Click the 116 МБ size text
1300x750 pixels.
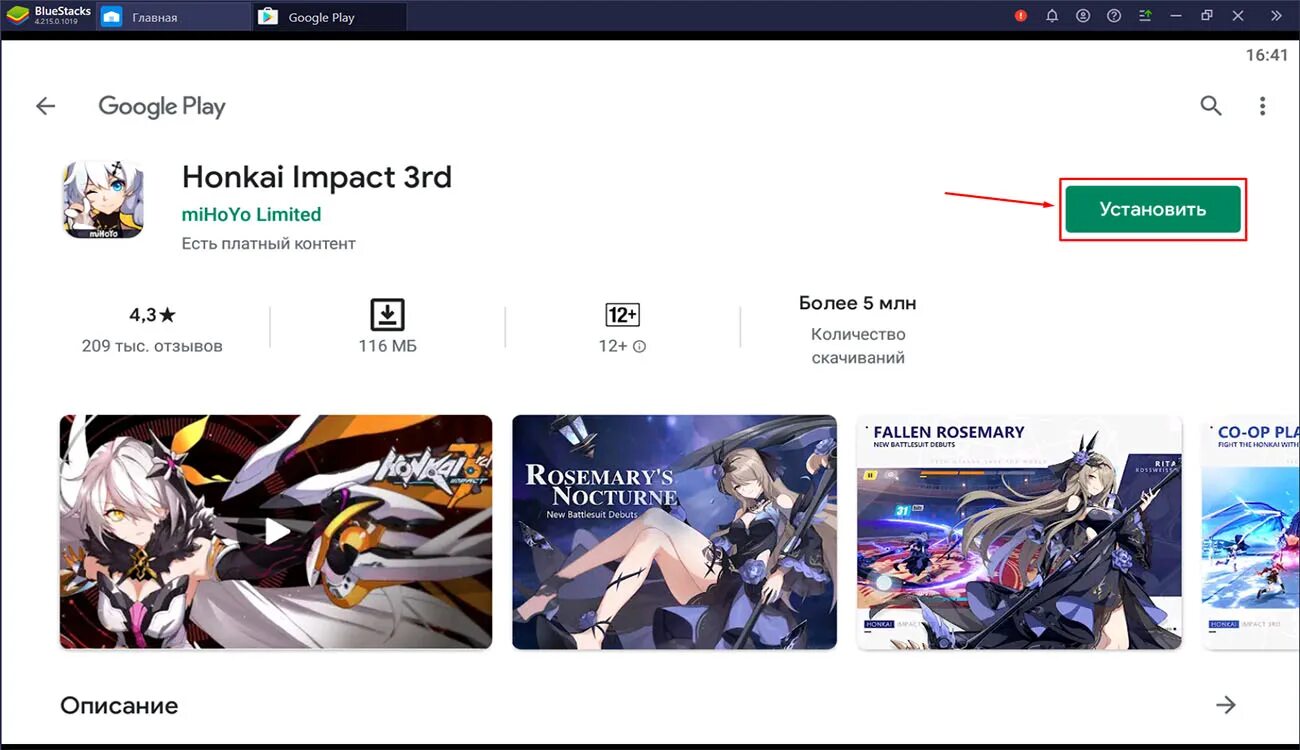click(x=387, y=346)
